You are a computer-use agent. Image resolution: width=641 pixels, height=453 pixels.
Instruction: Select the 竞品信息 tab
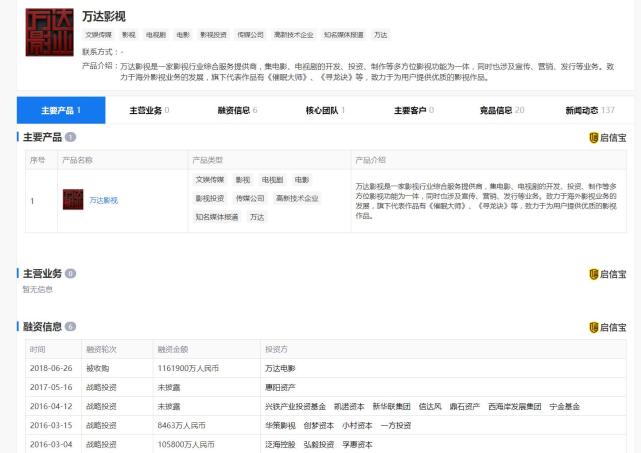(x=502, y=110)
